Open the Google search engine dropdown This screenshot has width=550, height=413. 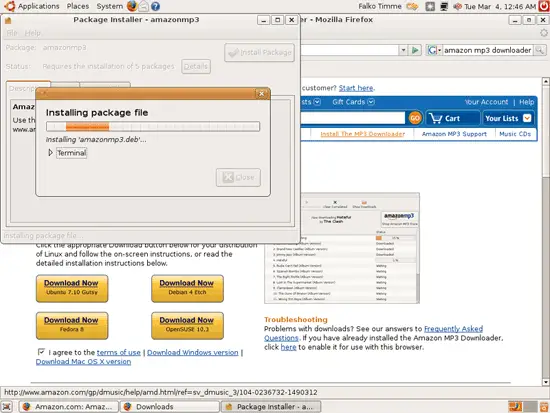click(x=434, y=50)
